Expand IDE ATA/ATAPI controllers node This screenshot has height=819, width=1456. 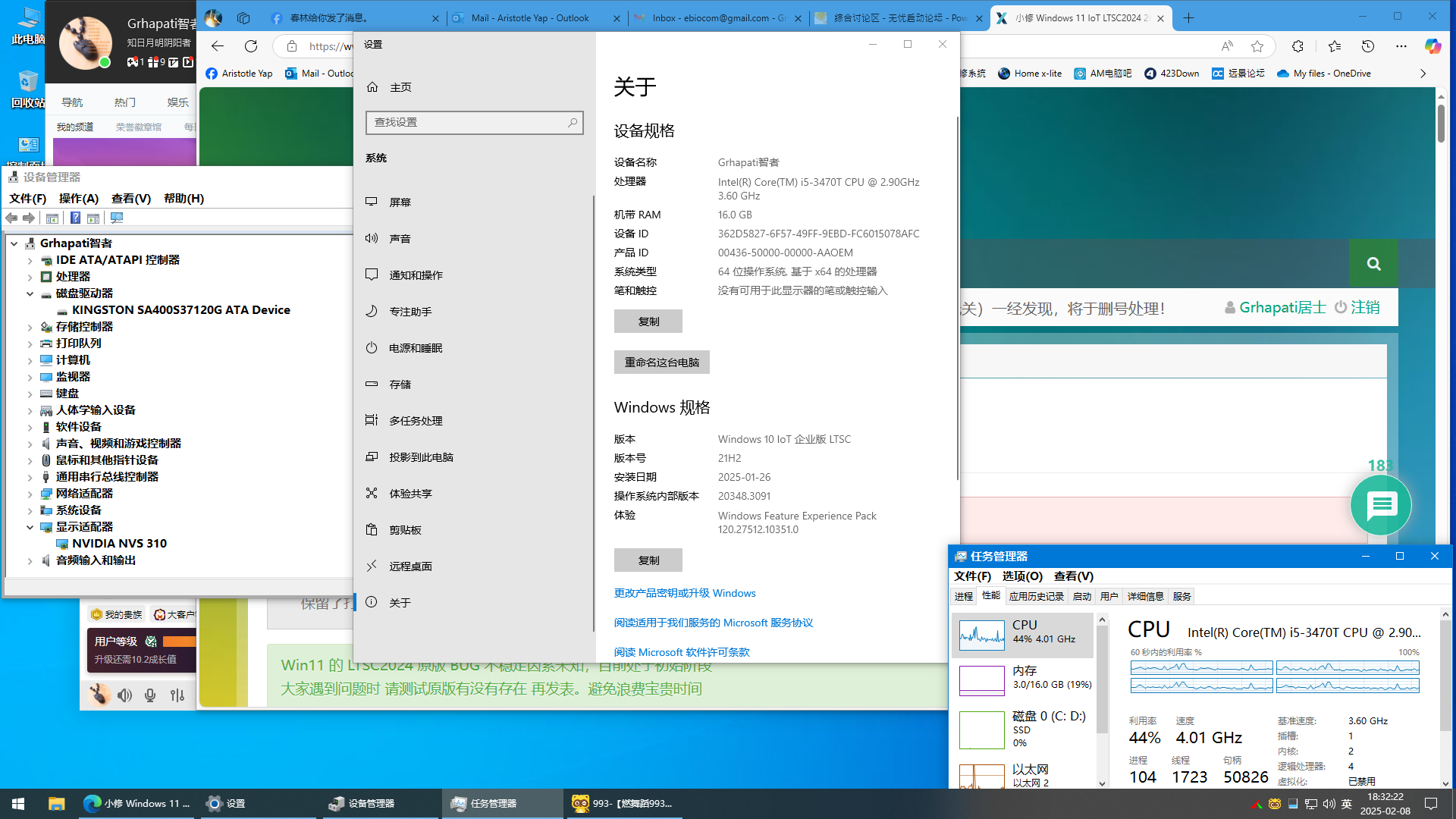(30, 260)
